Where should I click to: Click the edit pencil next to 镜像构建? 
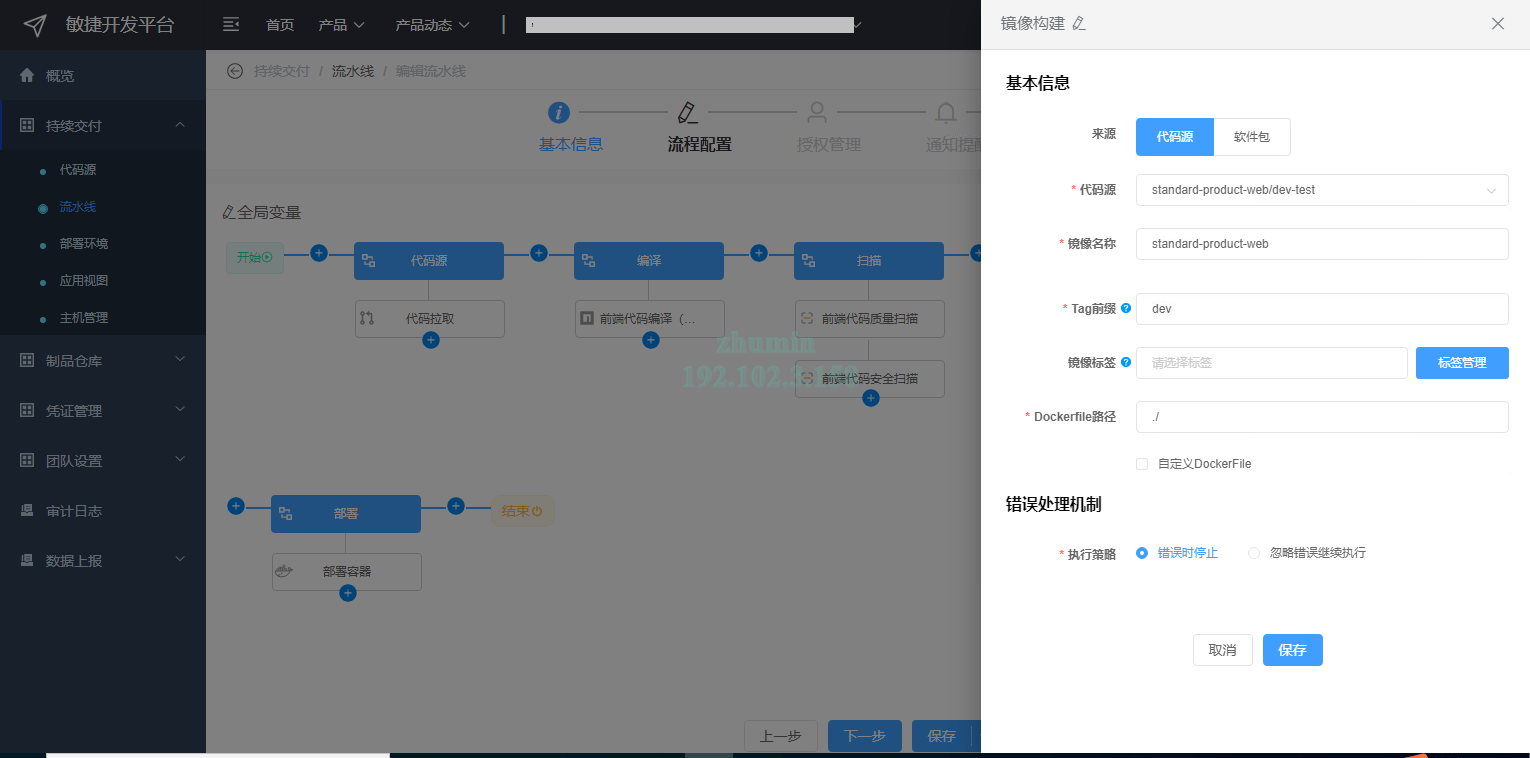[x=1078, y=23]
